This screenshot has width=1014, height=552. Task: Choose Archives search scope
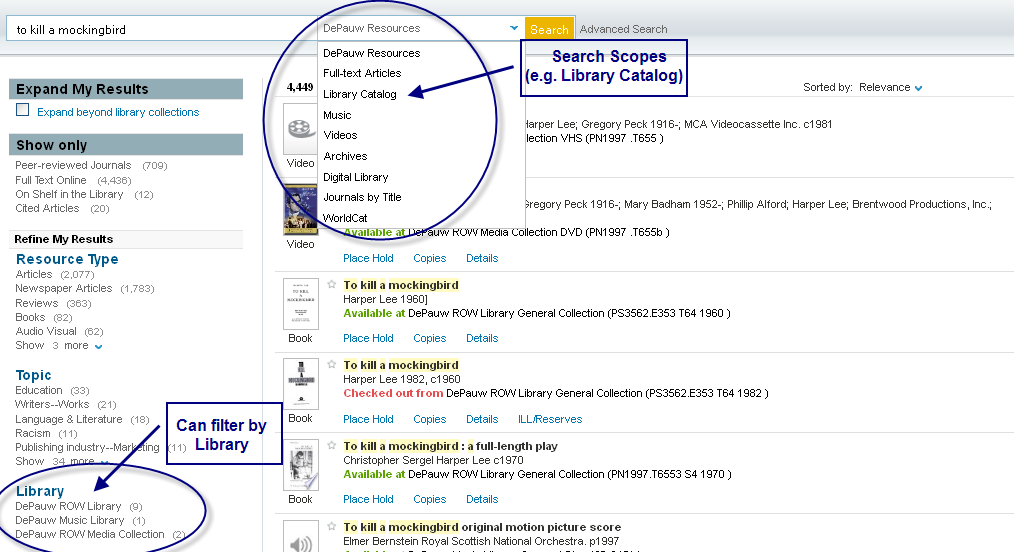(345, 156)
